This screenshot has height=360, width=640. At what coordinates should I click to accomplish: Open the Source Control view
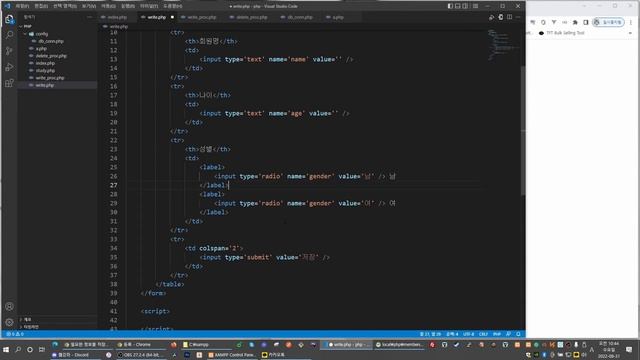[x=9, y=51]
